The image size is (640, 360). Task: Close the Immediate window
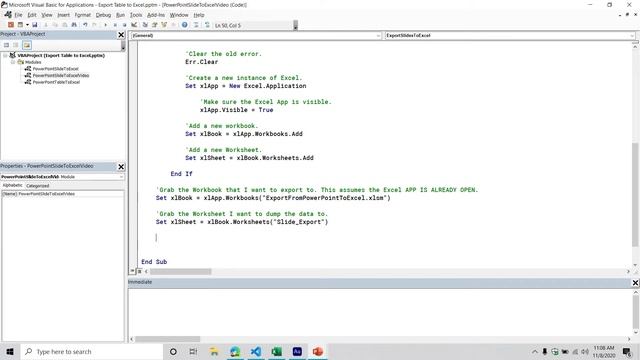click(x=636, y=282)
